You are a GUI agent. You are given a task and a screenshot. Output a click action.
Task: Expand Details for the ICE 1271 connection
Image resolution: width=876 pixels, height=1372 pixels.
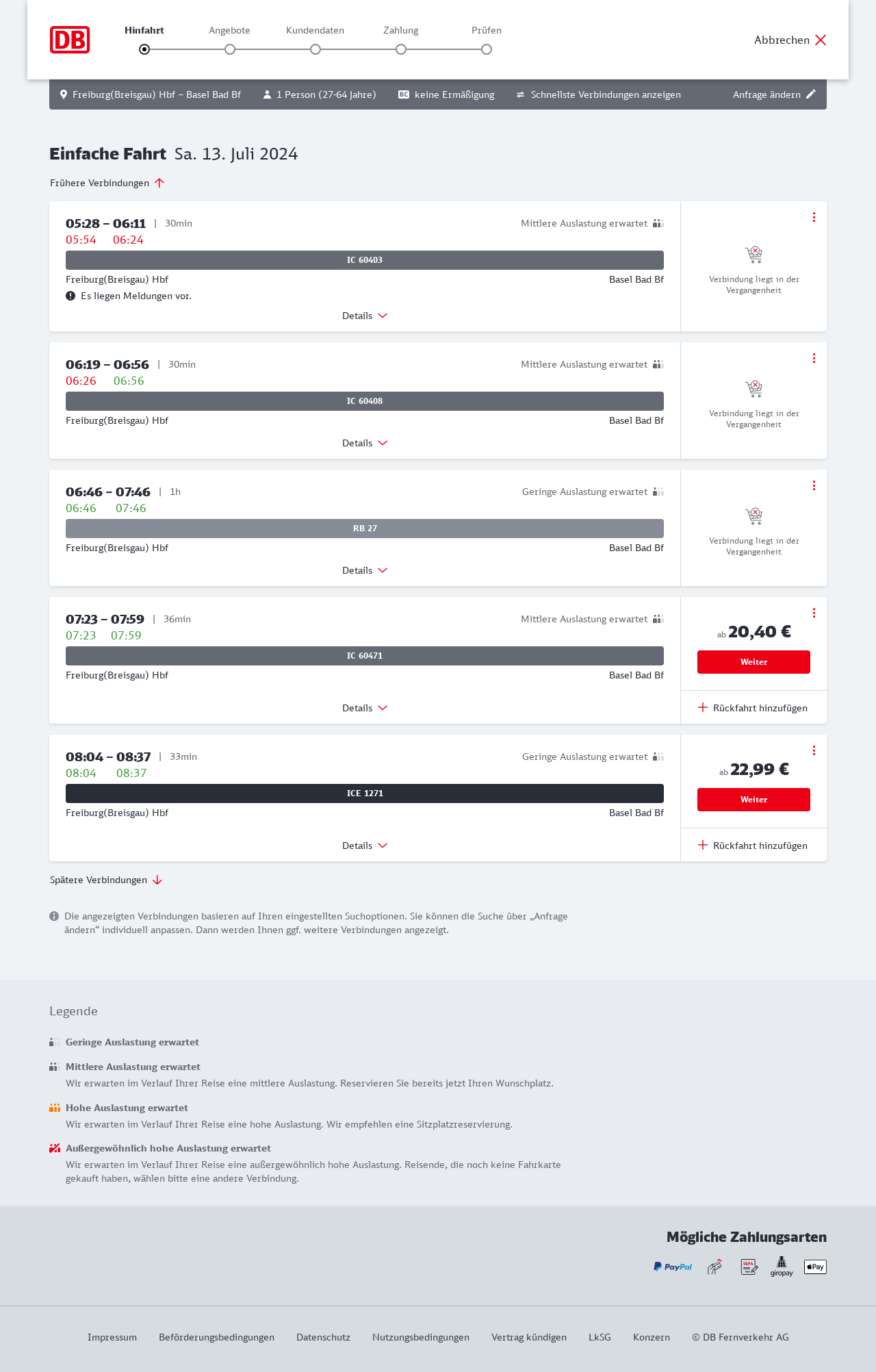click(x=365, y=846)
